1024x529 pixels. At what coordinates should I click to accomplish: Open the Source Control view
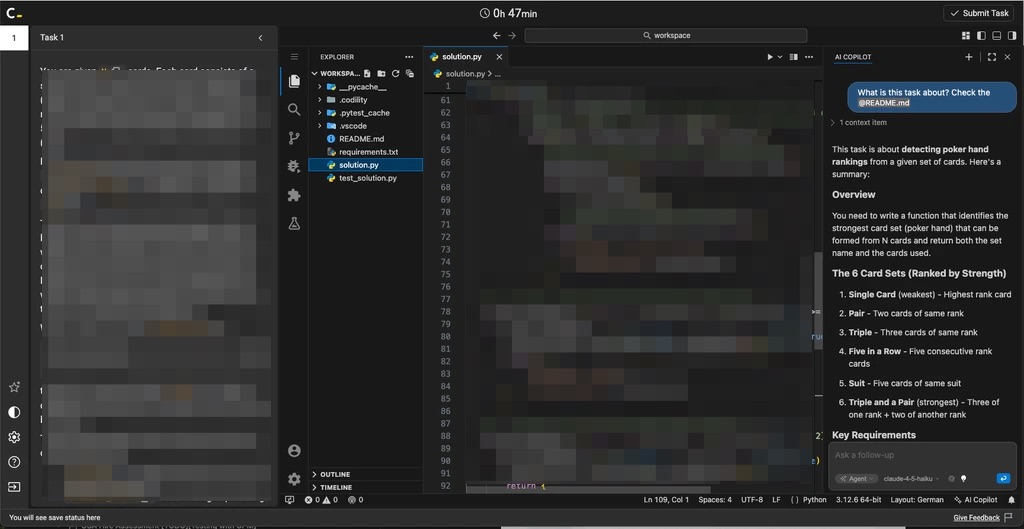pos(294,138)
